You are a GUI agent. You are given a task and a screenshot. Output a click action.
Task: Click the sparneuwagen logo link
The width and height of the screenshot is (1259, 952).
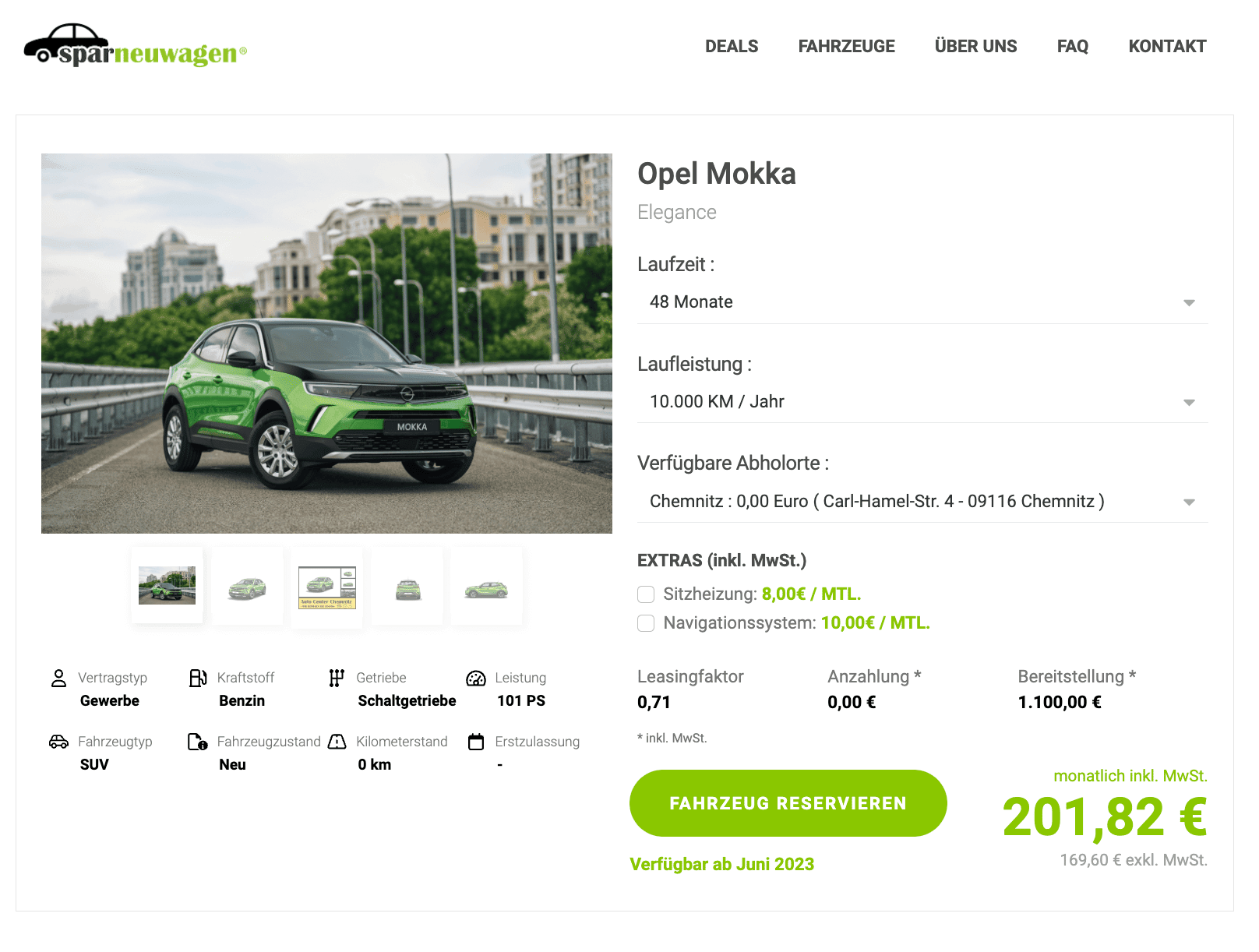pos(136,46)
